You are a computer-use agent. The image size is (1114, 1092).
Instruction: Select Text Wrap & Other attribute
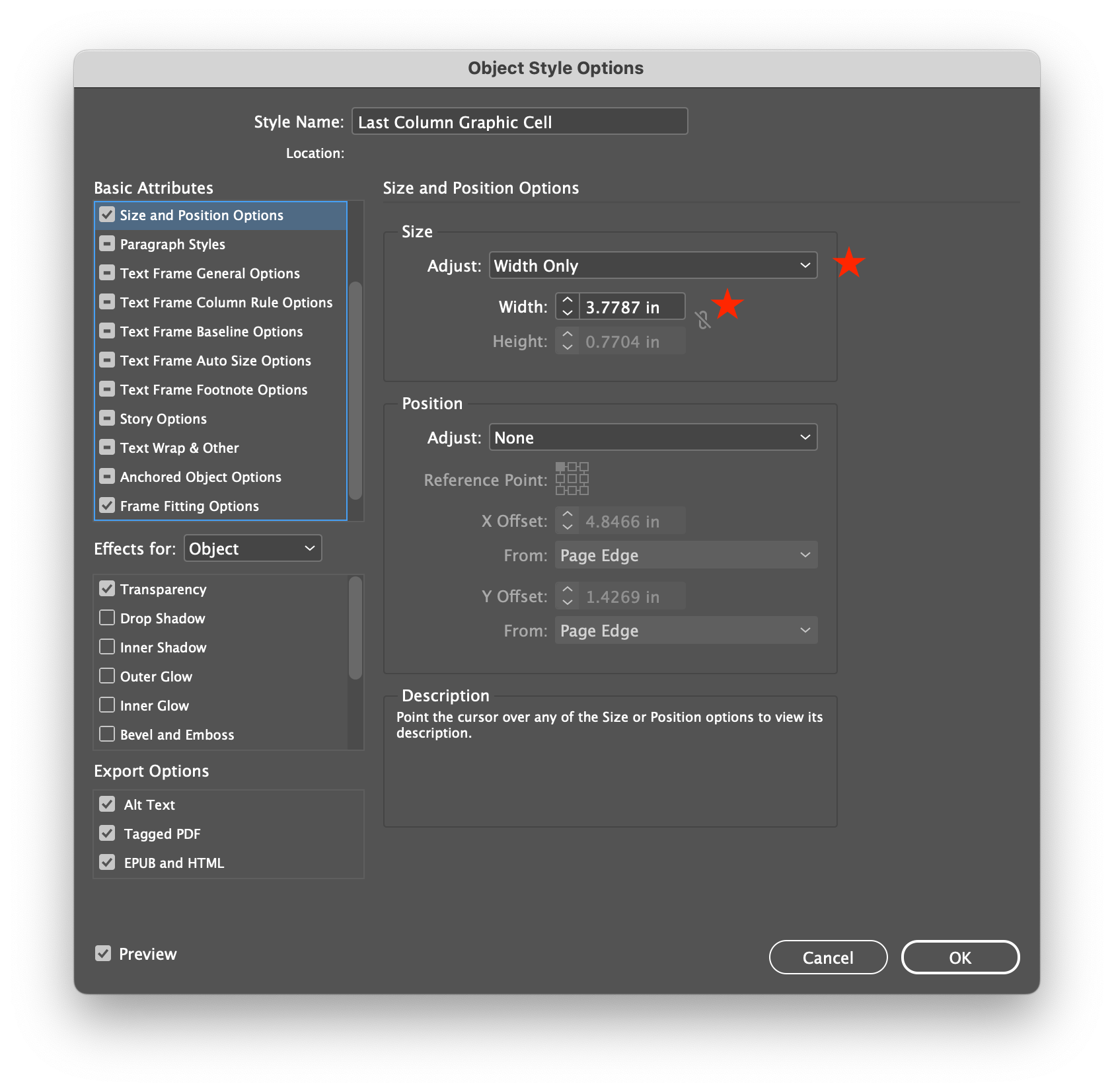179,448
